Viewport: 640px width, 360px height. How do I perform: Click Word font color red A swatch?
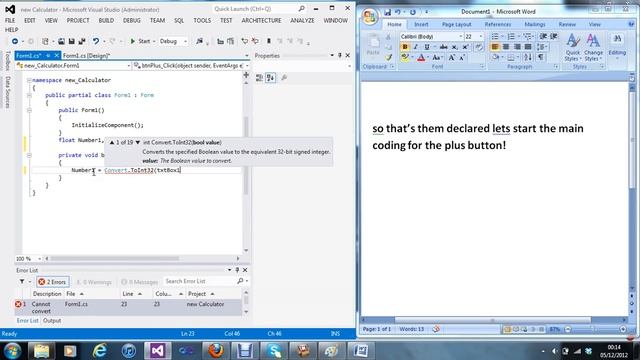click(421, 58)
